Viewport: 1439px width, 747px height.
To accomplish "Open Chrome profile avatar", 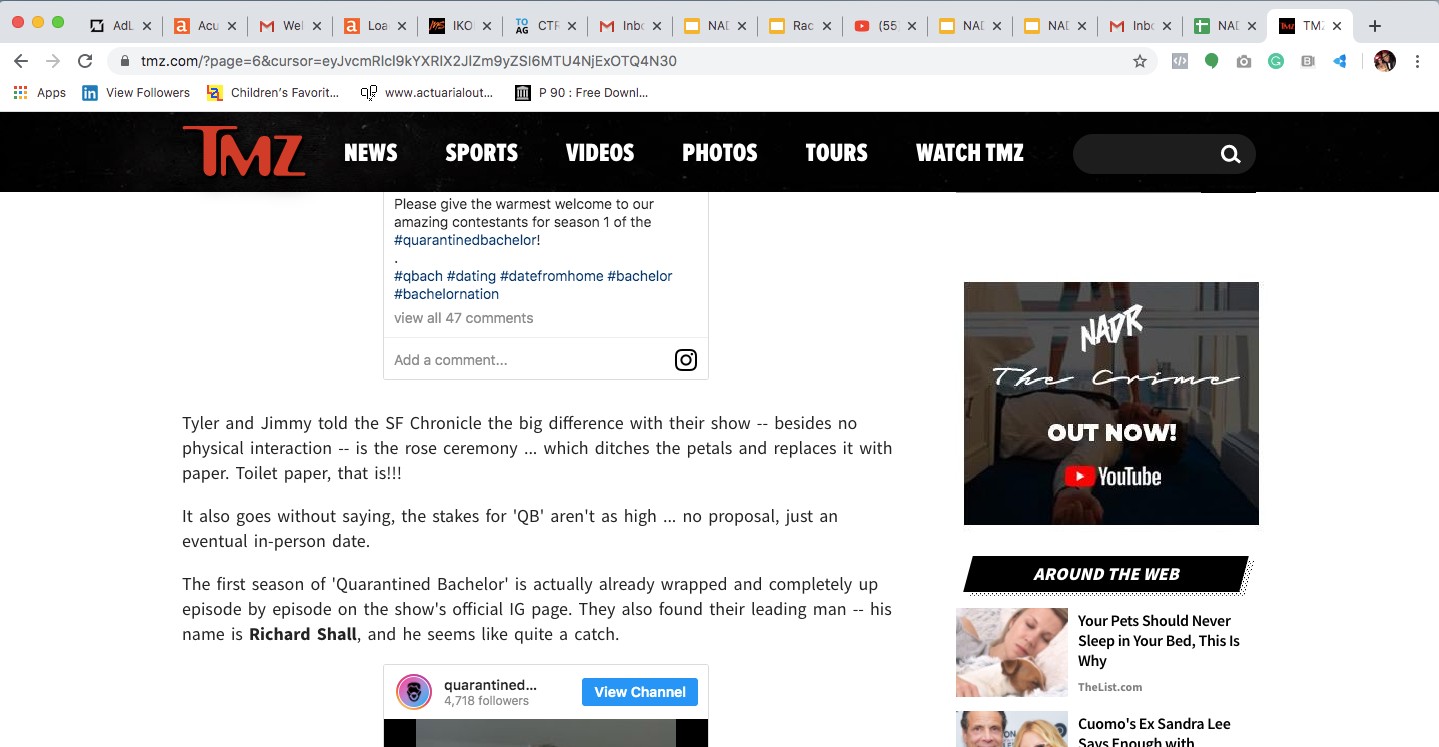I will [x=1385, y=61].
